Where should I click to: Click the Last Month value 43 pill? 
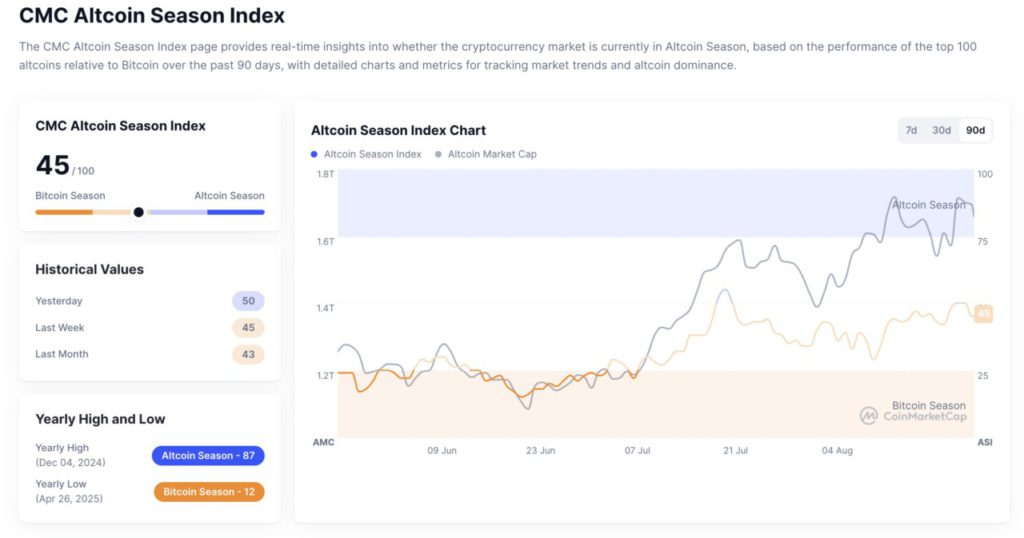tap(248, 354)
